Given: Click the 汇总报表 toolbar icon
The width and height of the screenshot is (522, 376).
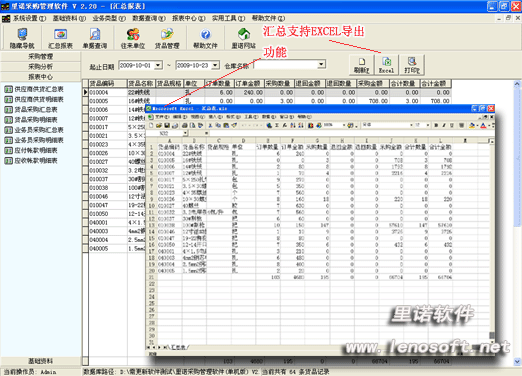Looking at the screenshot, I should (60, 39).
